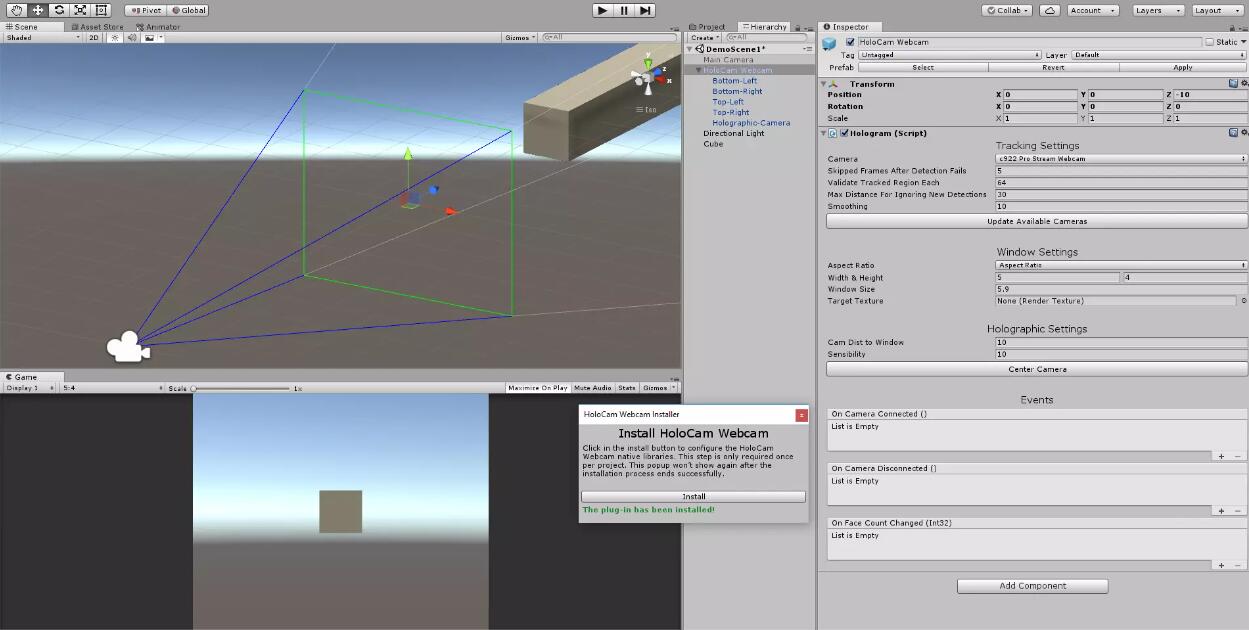Toggle the Hologram script enabled checkbox
Viewport: 1249px width, 630px height.
844,133
